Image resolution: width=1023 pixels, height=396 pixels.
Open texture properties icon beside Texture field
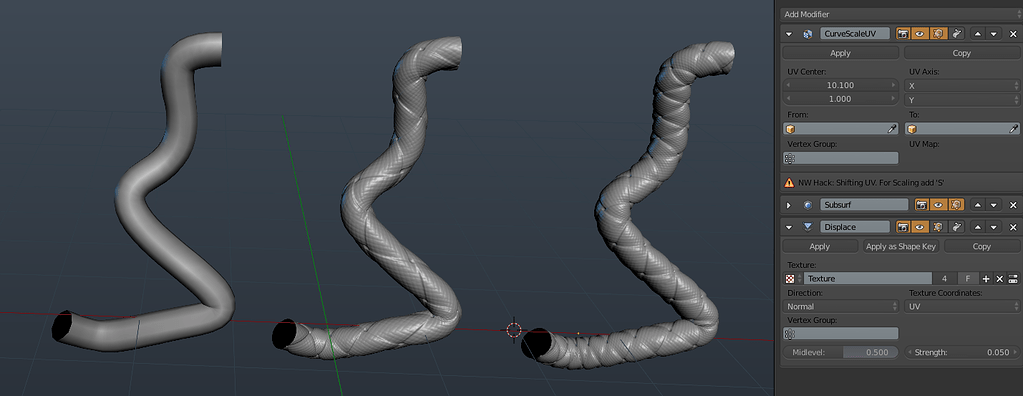[1013, 279]
